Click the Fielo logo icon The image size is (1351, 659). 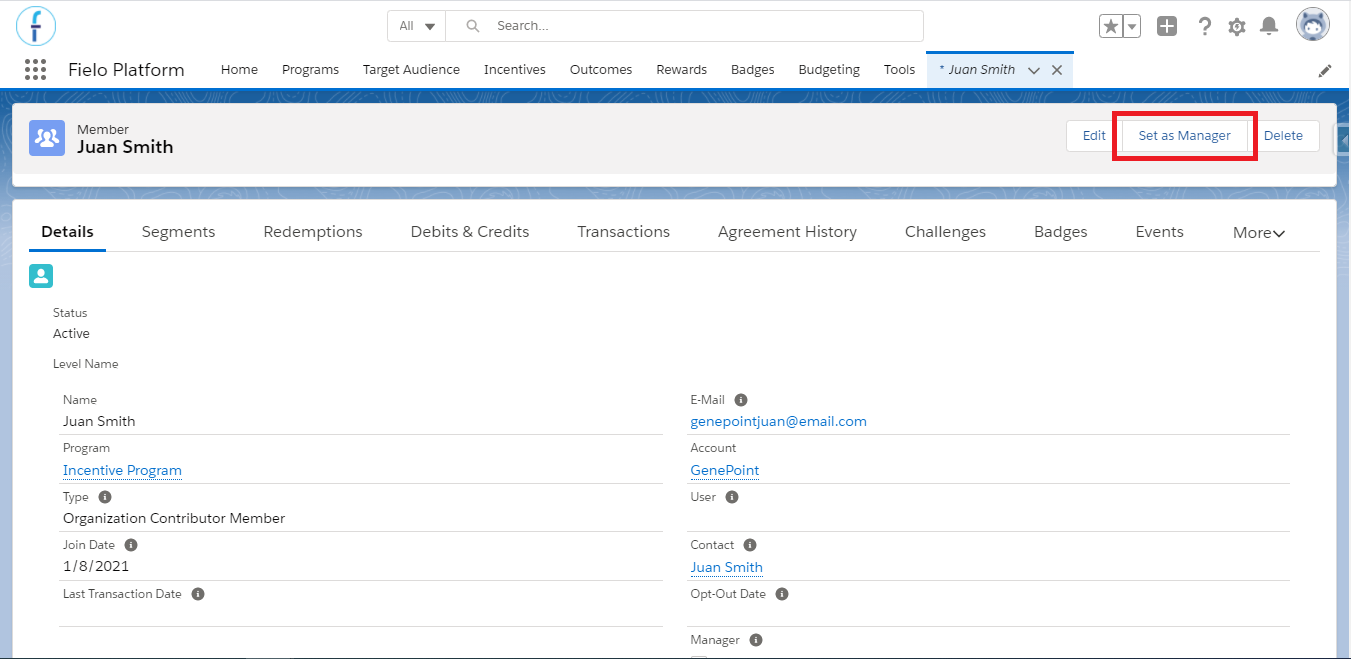(36, 25)
